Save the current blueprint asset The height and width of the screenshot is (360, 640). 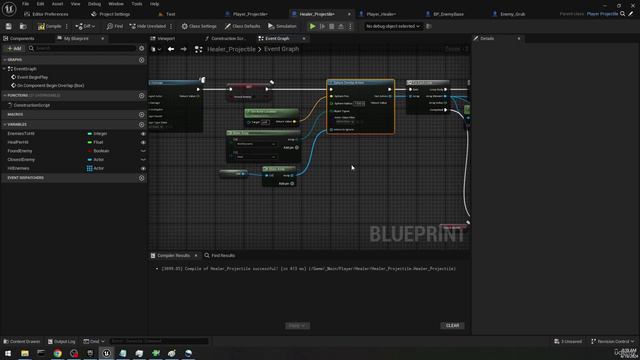tap(9, 26)
